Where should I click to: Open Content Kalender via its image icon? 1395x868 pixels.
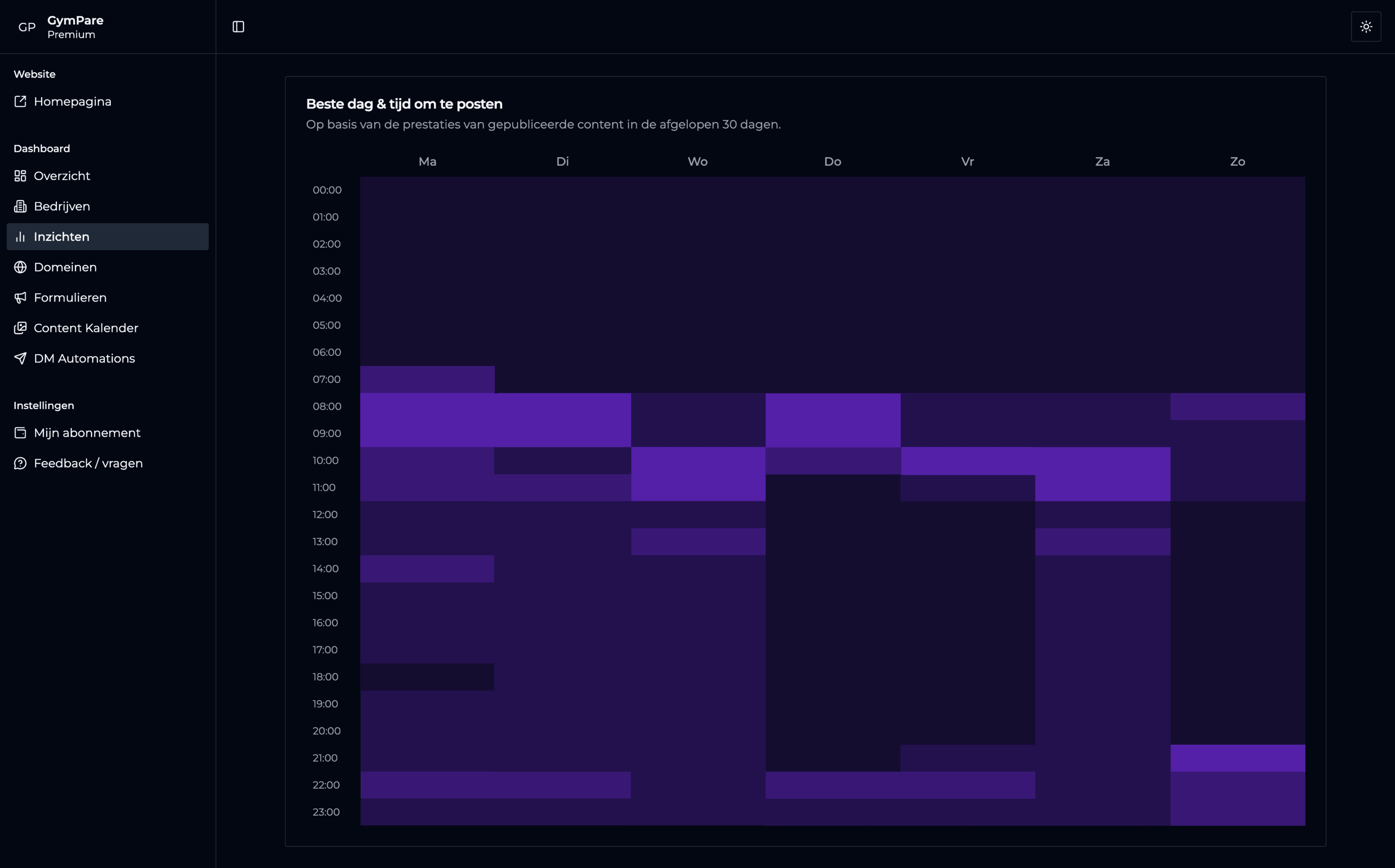[x=20, y=327]
